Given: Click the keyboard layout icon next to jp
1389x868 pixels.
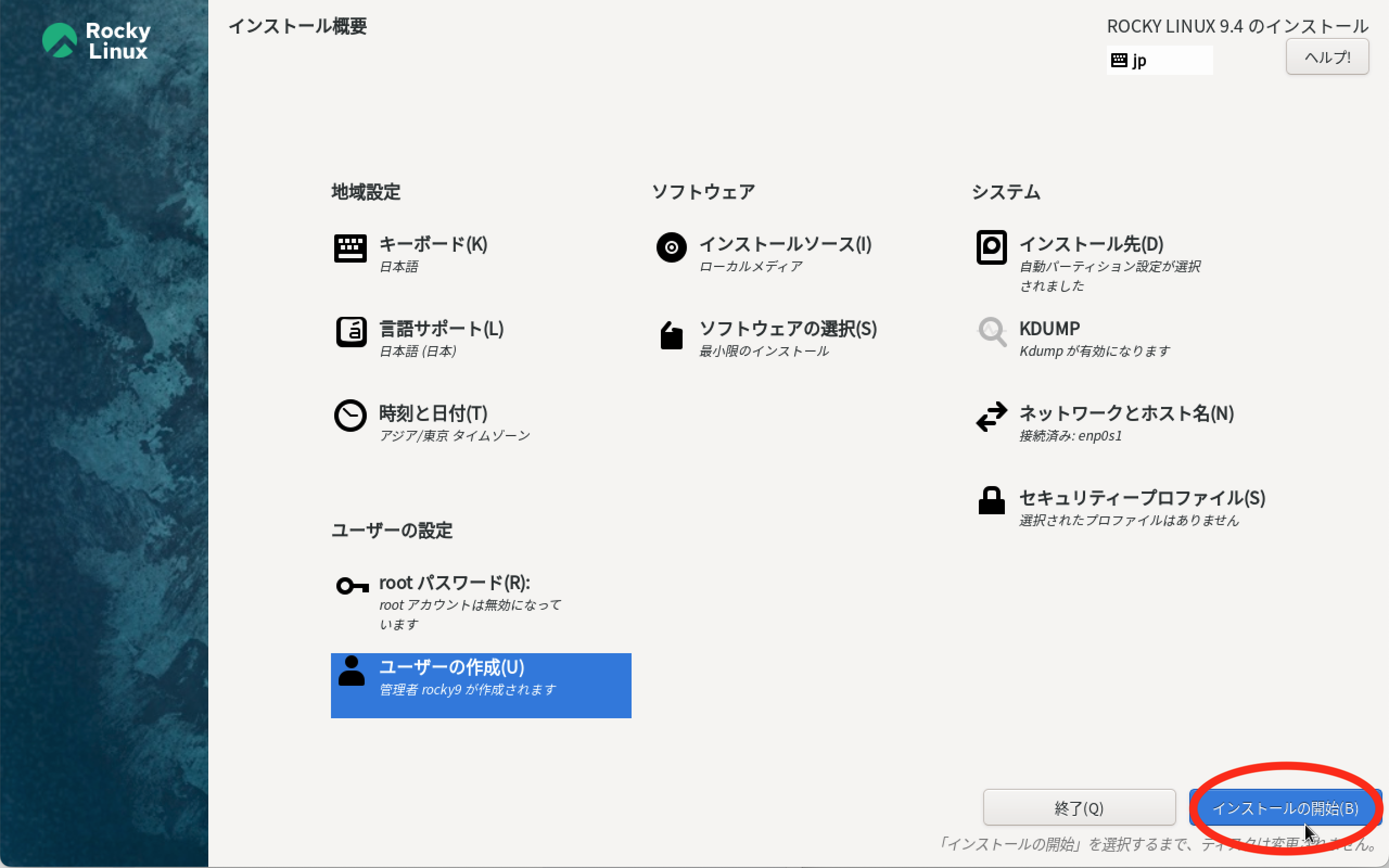Looking at the screenshot, I should 1119,60.
